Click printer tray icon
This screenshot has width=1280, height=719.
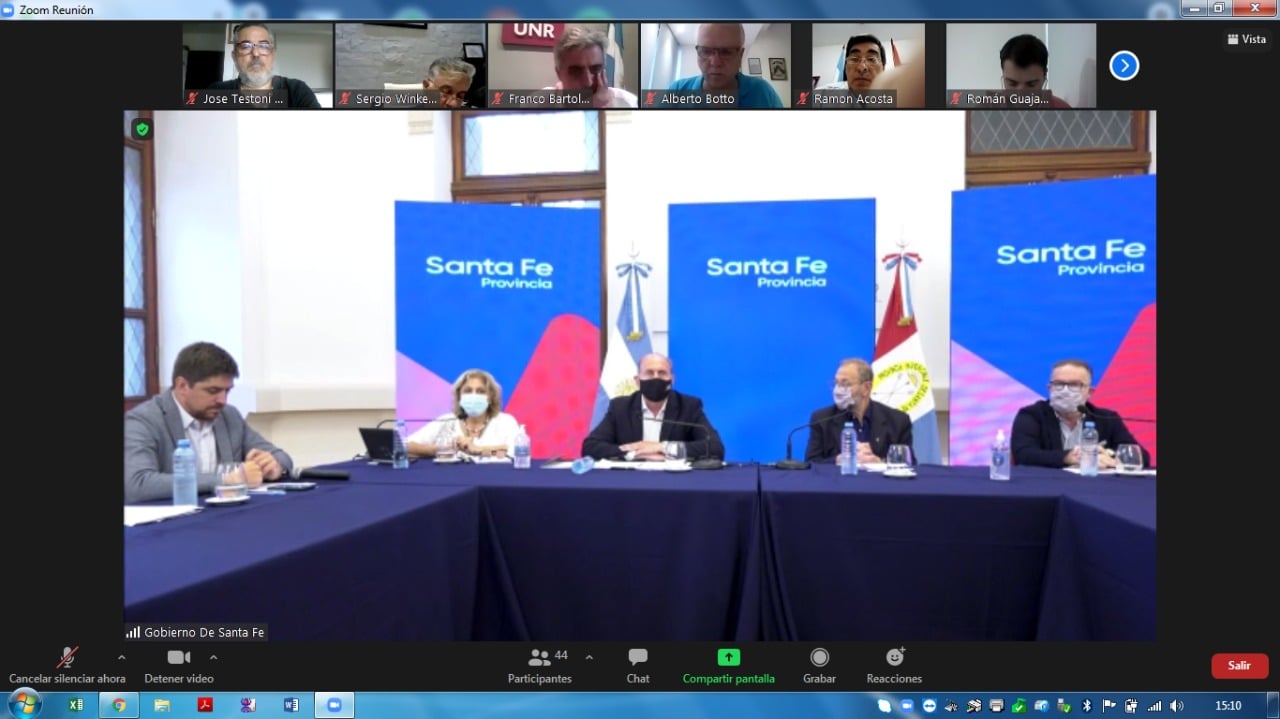(x=996, y=706)
